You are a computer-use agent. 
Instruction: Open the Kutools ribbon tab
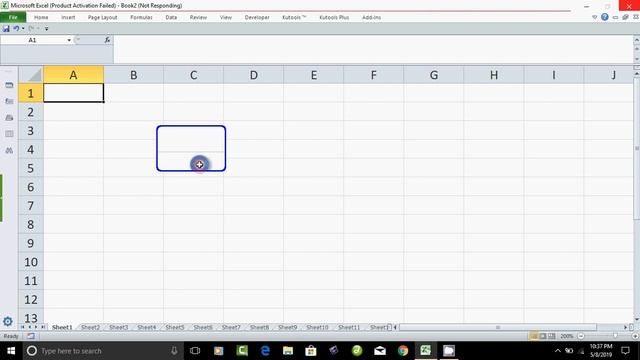(x=294, y=18)
